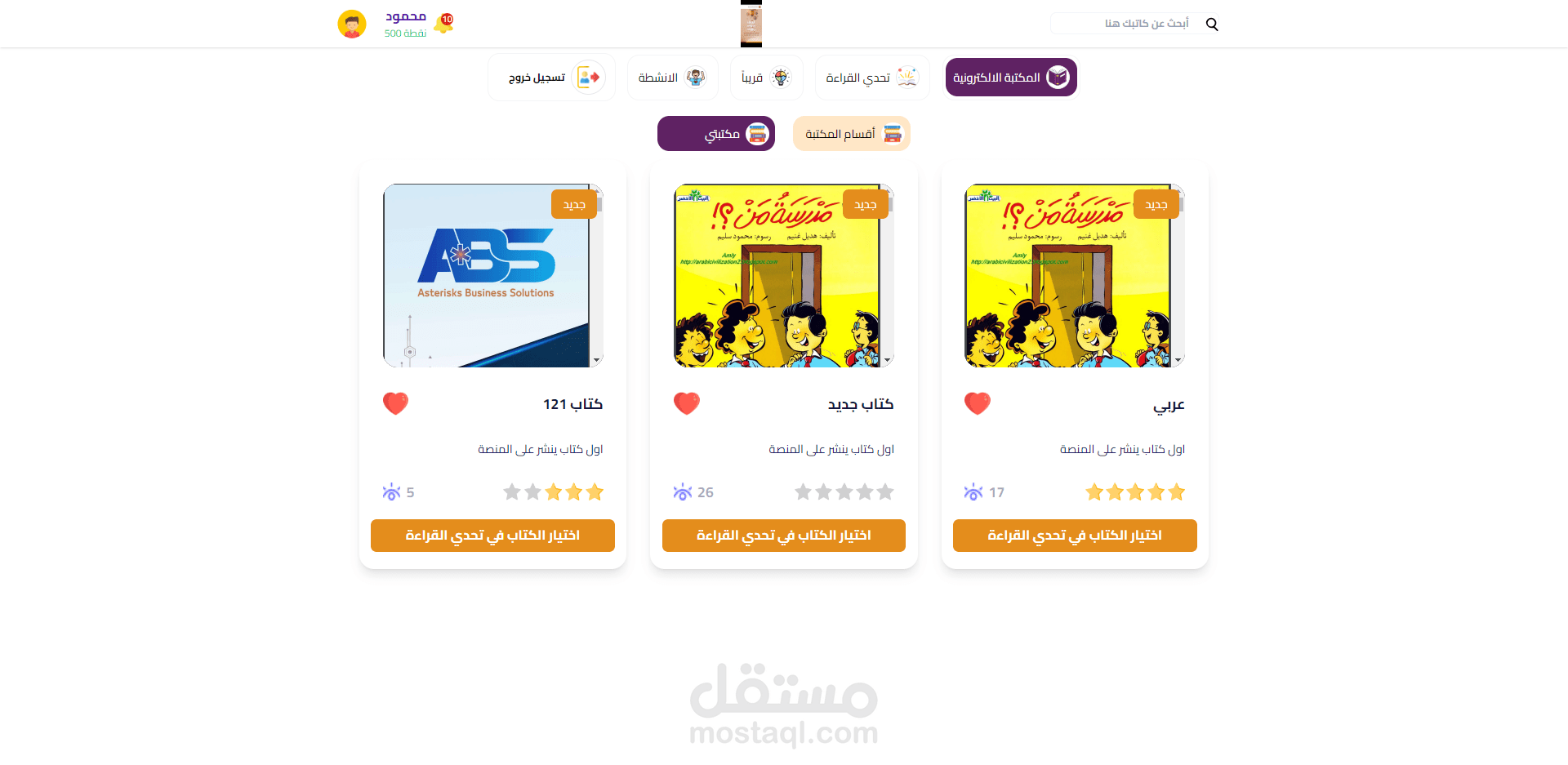Image resolution: width=1568 pixels, height=765 pixels.
Task: Click the views eye icon showing 26
Action: [x=682, y=491]
